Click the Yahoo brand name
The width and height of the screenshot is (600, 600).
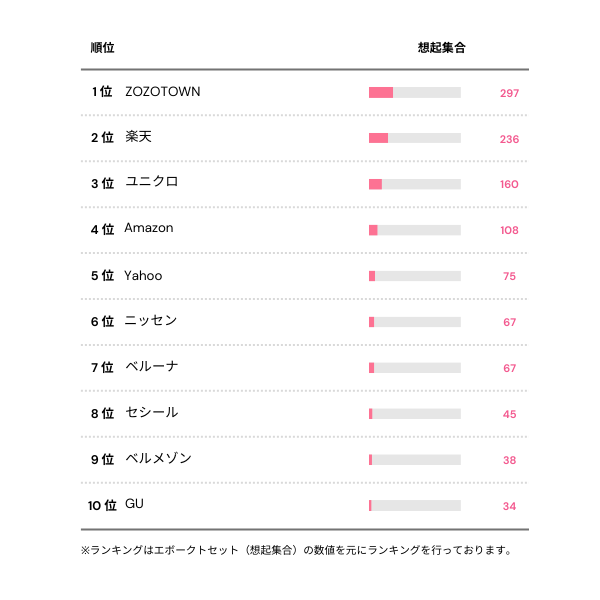tap(143, 275)
